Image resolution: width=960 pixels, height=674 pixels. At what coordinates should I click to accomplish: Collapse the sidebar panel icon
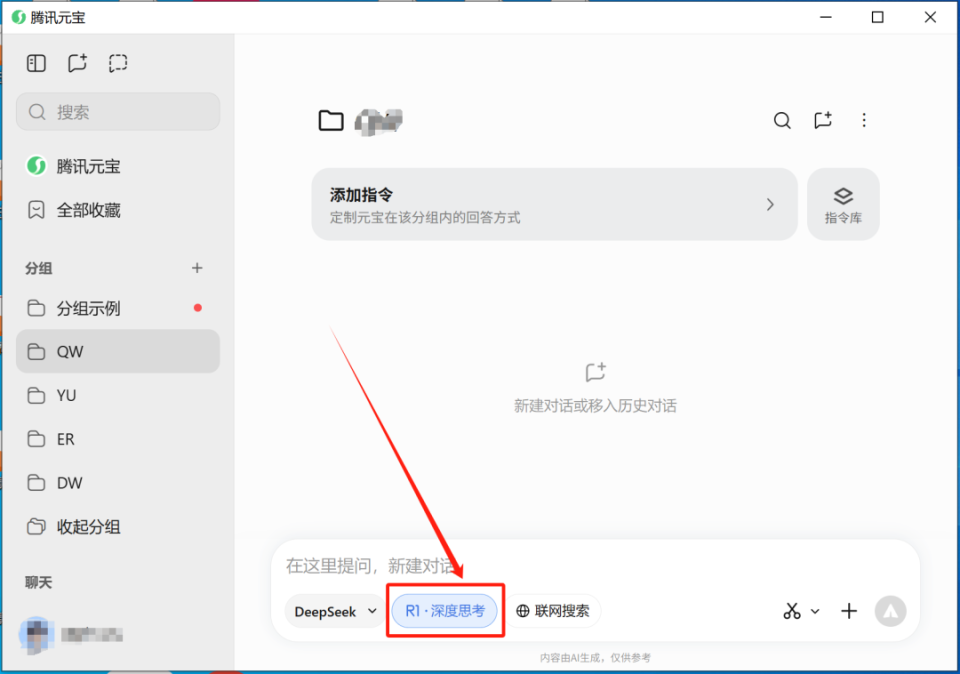36,63
